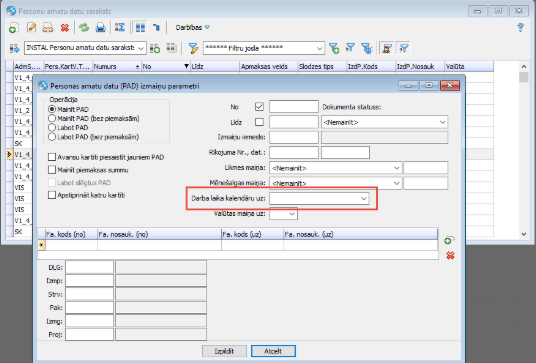Click the print icon in the toolbar
The image size is (536, 363).
100,27
